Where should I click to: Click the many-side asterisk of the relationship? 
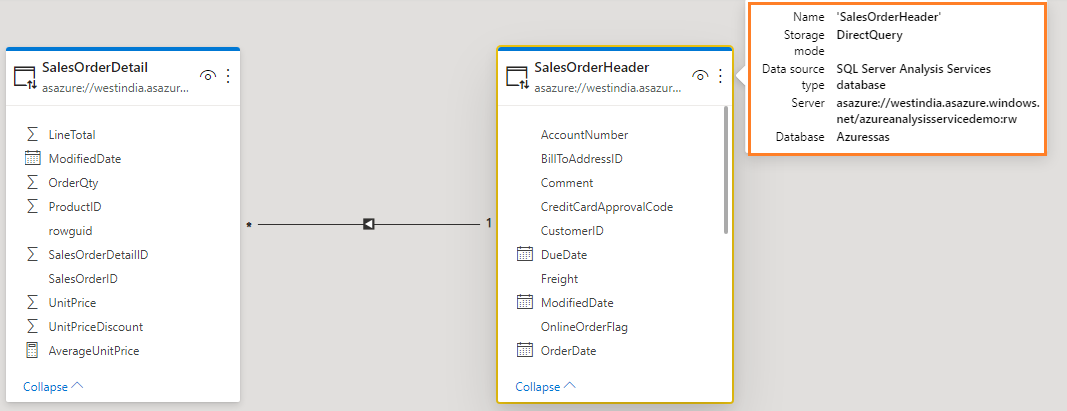(249, 225)
